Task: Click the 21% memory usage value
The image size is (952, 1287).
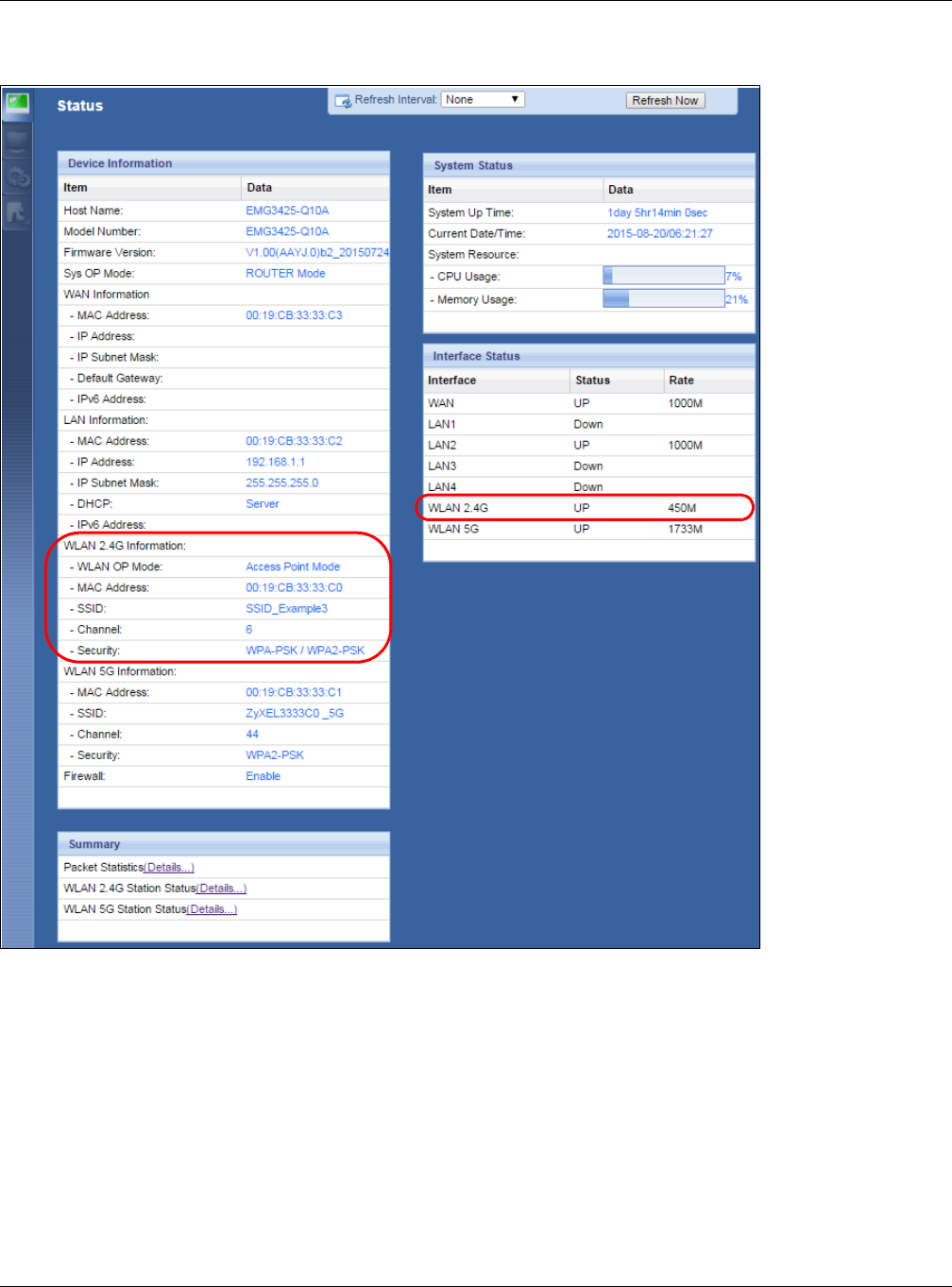Action: (x=737, y=299)
